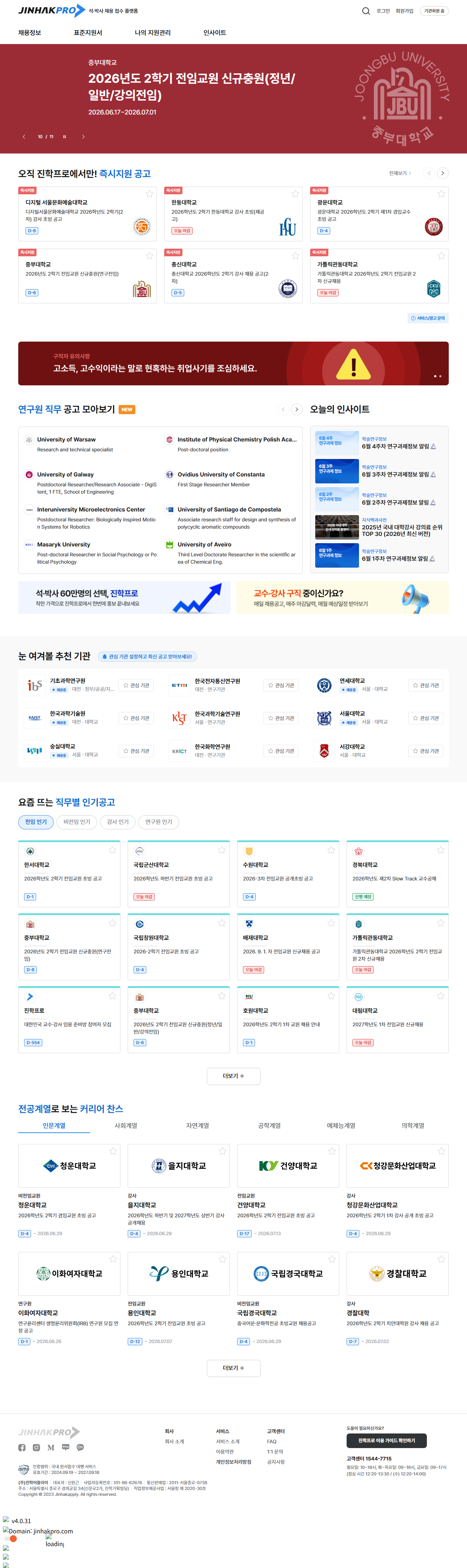
Task: Favorite 배재대학교 popular posting star
Action: 331,923
